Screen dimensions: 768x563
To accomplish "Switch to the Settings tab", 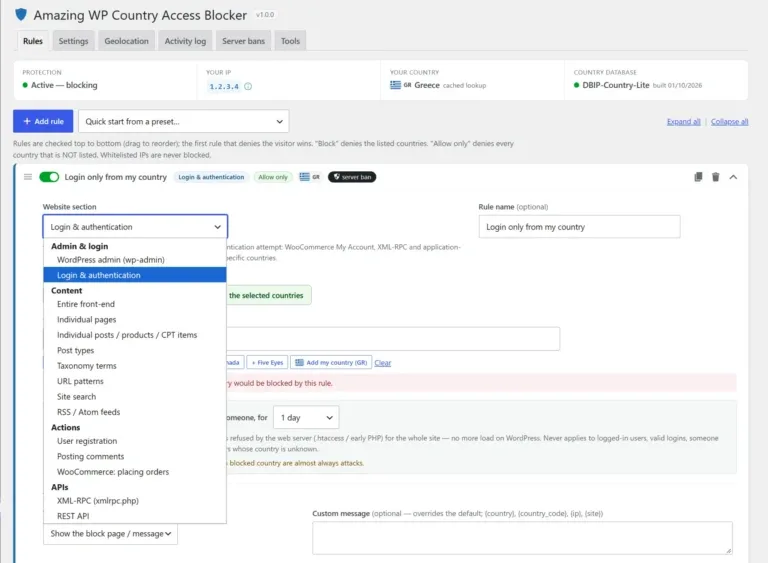I will [73, 41].
